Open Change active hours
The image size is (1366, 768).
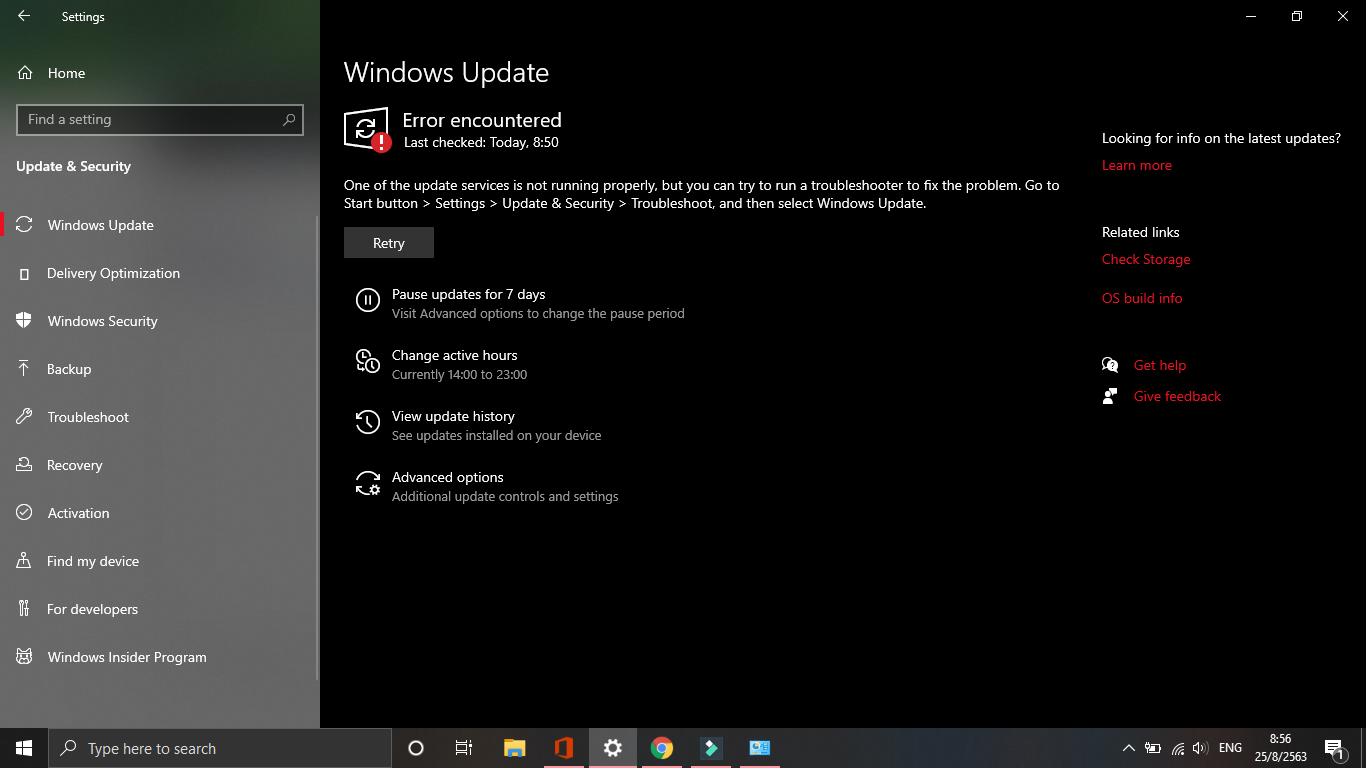(x=454, y=355)
